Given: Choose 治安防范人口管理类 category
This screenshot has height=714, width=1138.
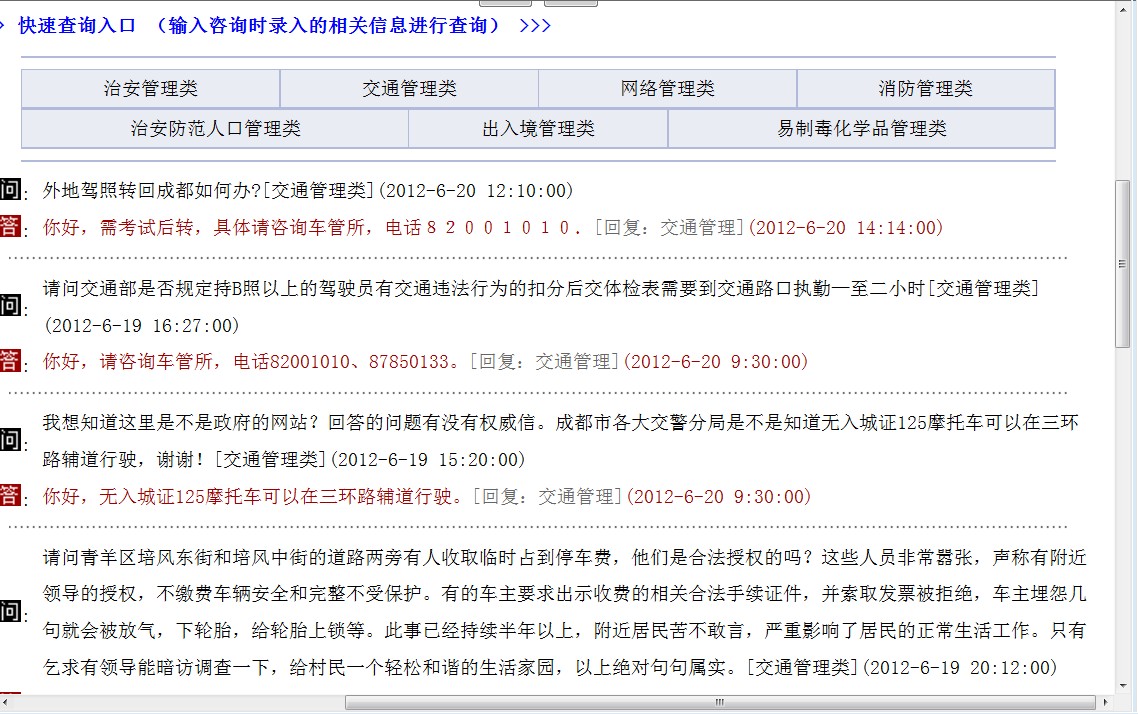Looking at the screenshot, I should coord(215,129).
